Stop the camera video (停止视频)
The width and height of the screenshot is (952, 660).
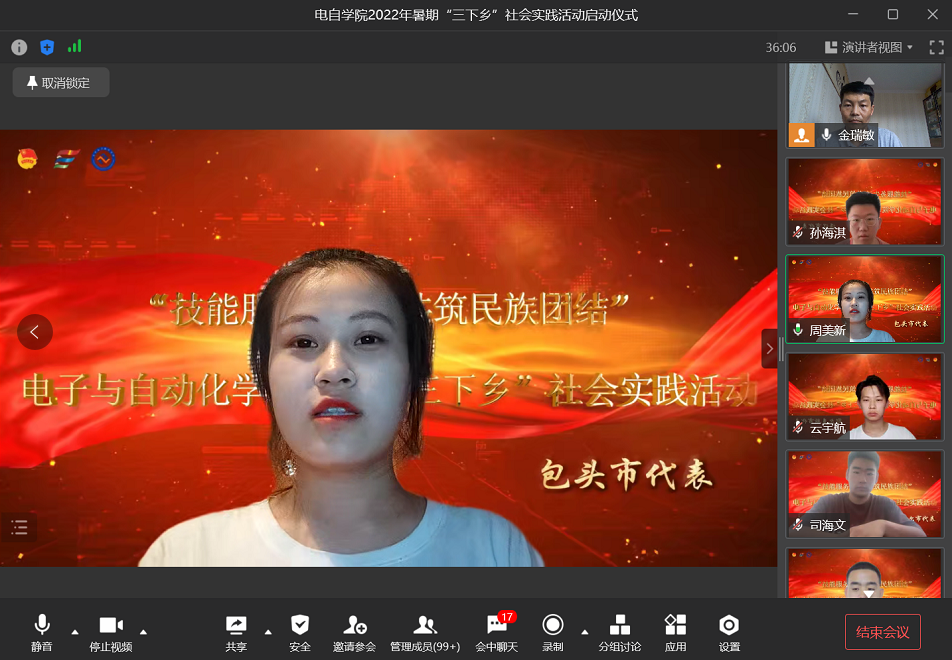click(110, 632)
